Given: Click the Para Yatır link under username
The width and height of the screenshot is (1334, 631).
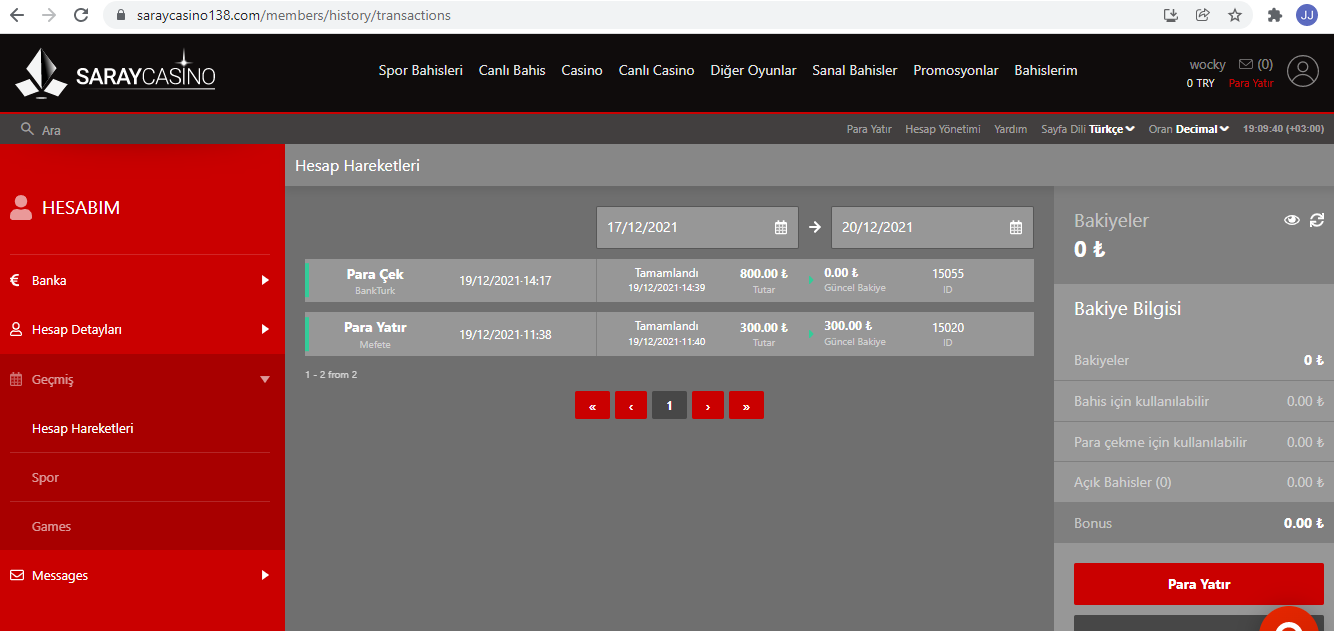Looking at the screenshot, I should tap(1251, 83).
